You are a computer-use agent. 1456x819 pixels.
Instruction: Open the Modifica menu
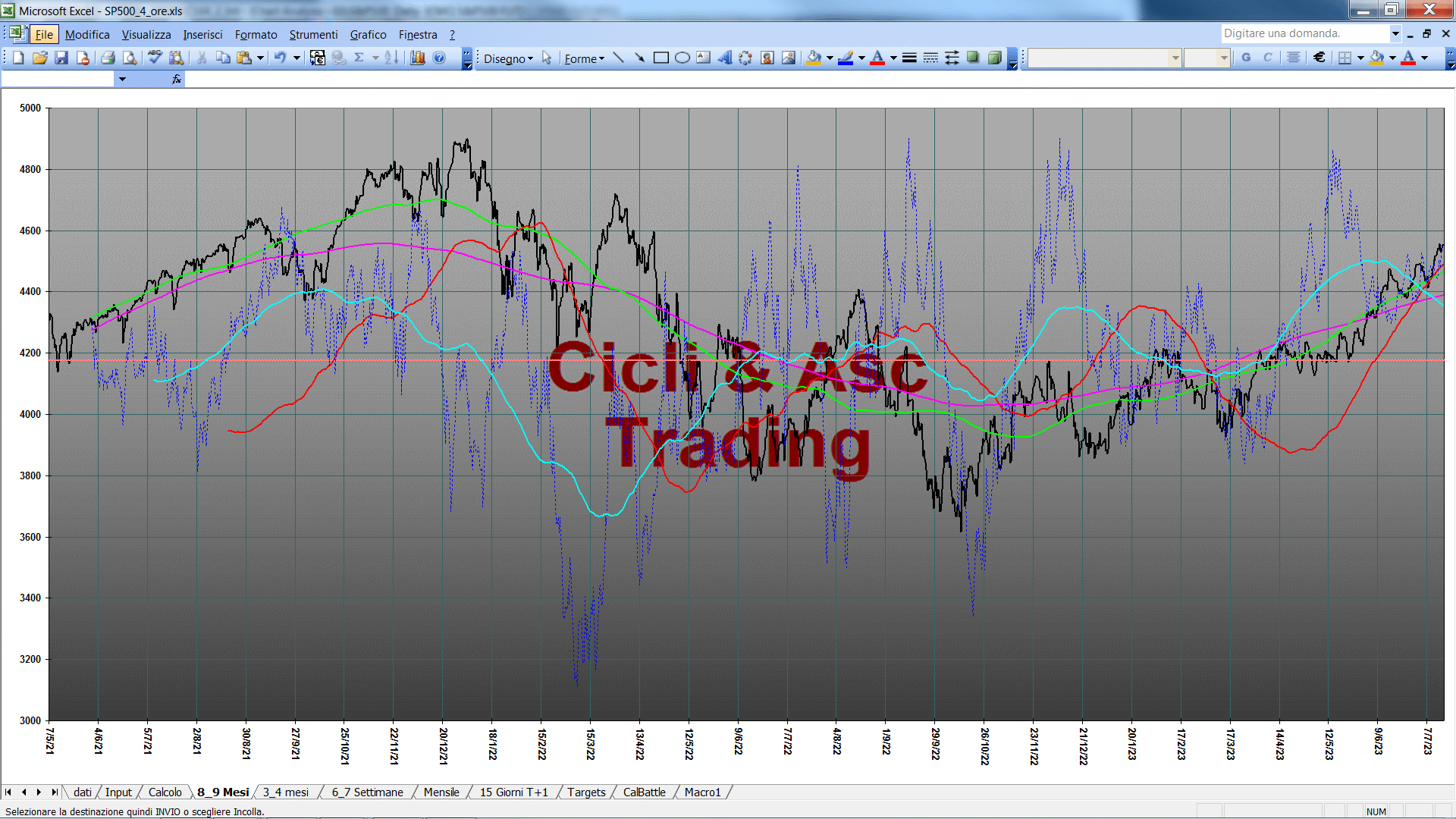click(87, 34)
